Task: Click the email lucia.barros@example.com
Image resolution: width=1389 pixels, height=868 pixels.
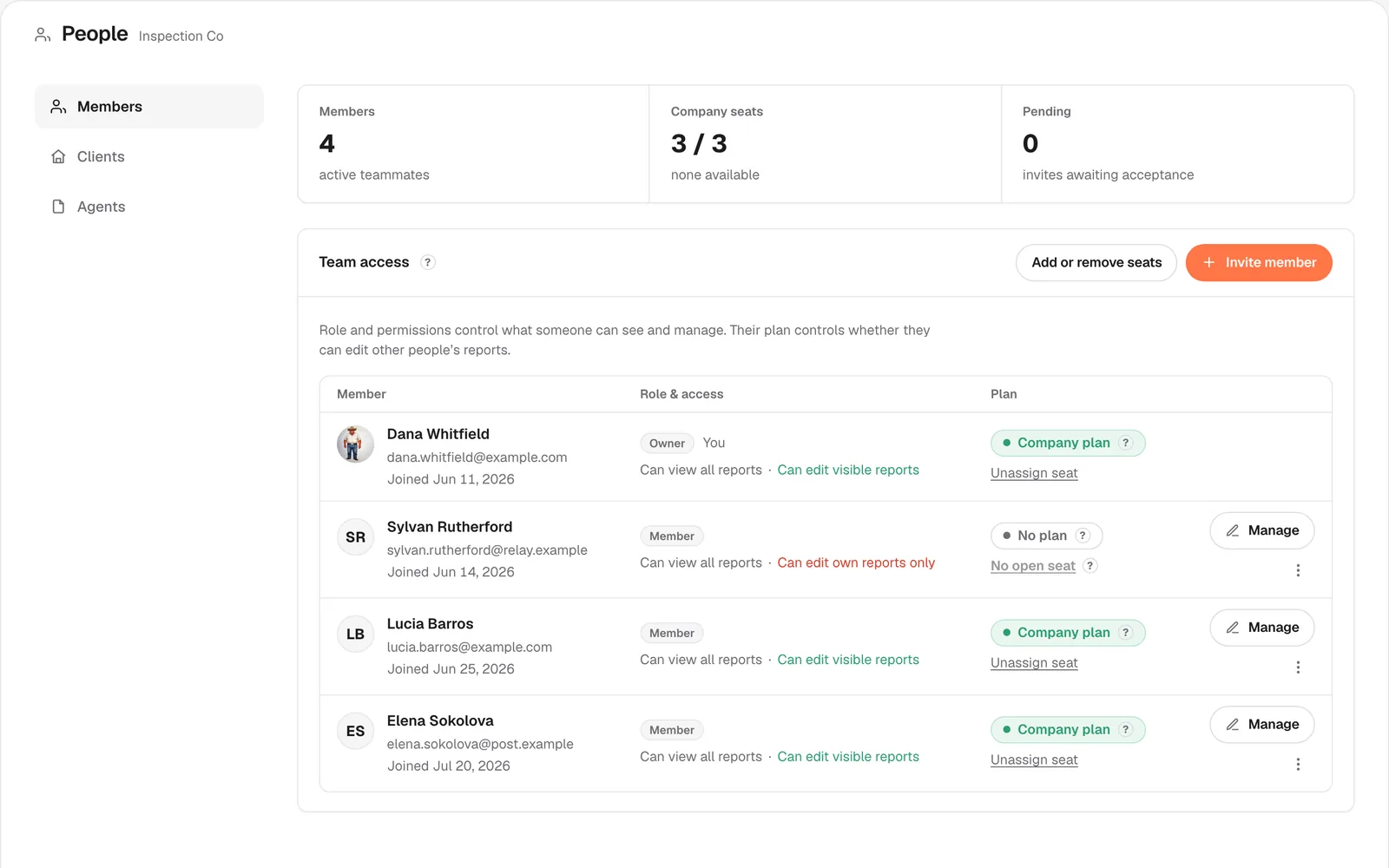Action: pos(470,648)
